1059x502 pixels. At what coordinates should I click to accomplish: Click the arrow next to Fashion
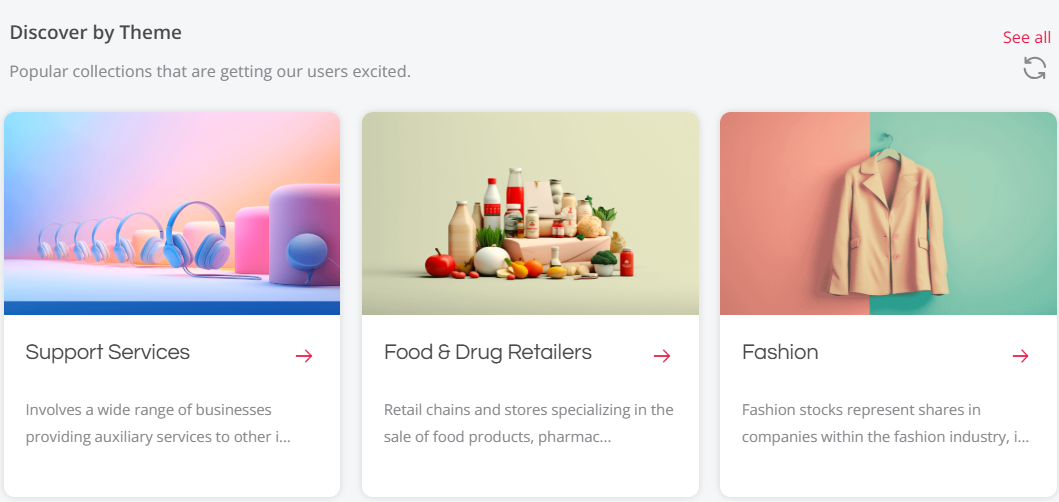[1020, 356]
